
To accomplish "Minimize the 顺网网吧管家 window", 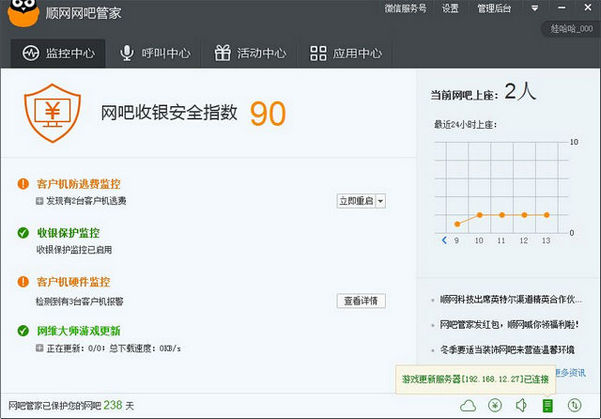I will pyautogui.click(x=562, y=8).
